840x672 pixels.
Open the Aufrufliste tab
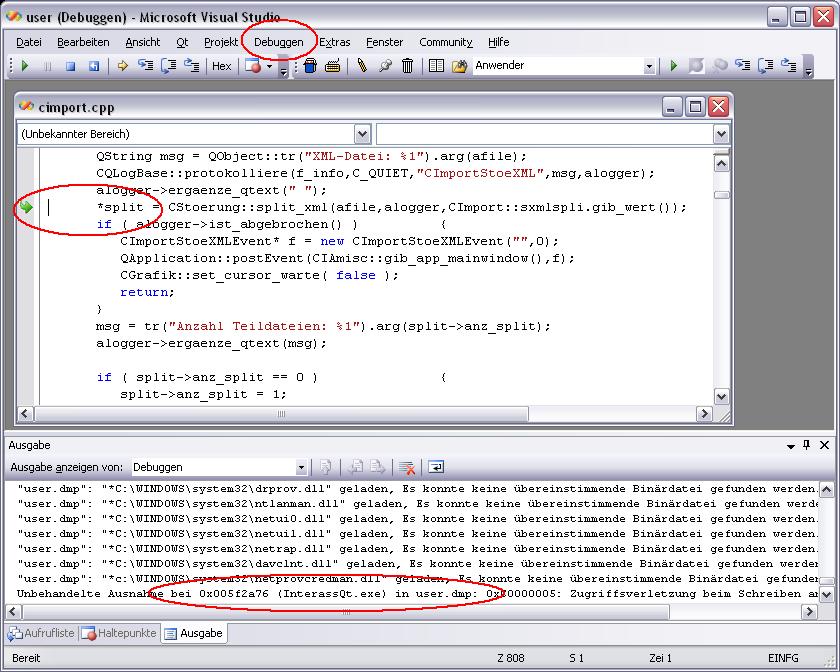(42, 633)
